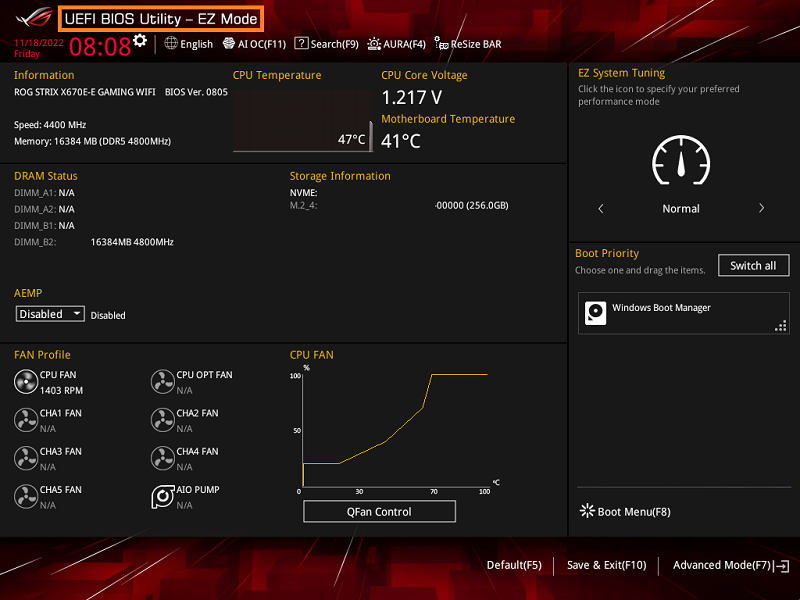800x600 pixels.
Task: Click the ROG logo icon
Action: [x=34, y=18]
